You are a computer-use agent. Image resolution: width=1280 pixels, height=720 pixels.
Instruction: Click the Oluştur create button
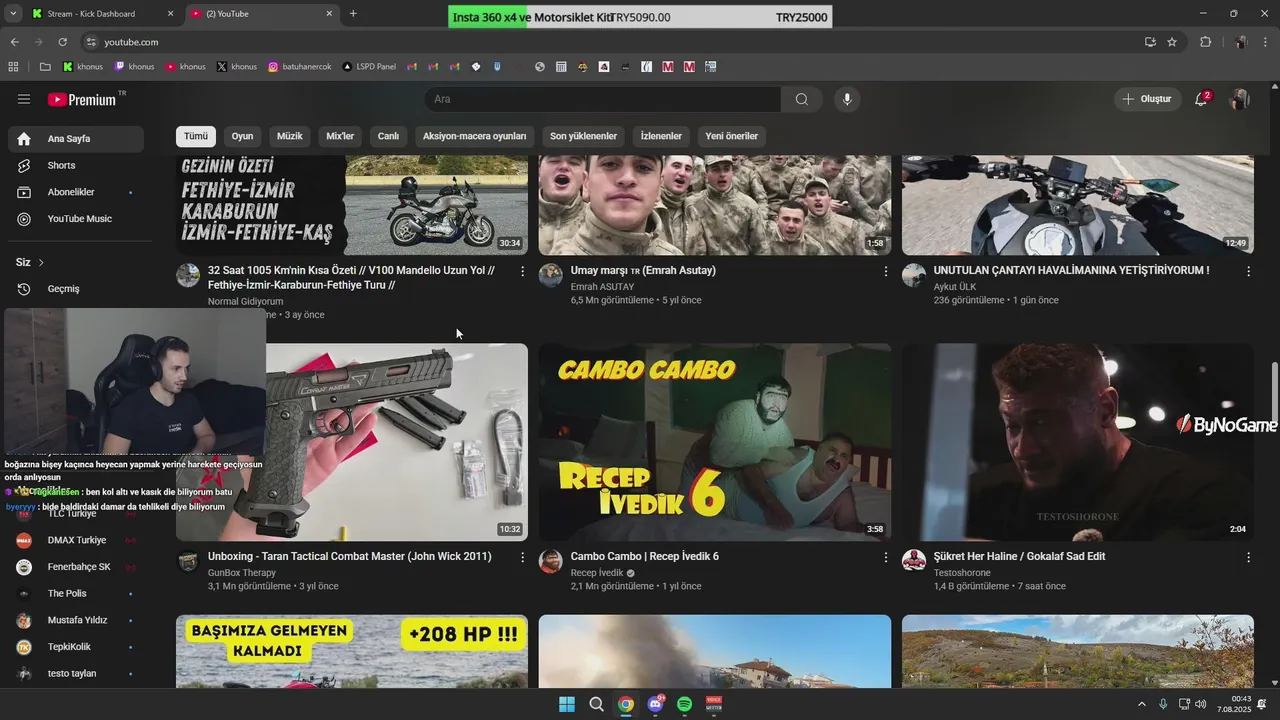[1147, 99]
